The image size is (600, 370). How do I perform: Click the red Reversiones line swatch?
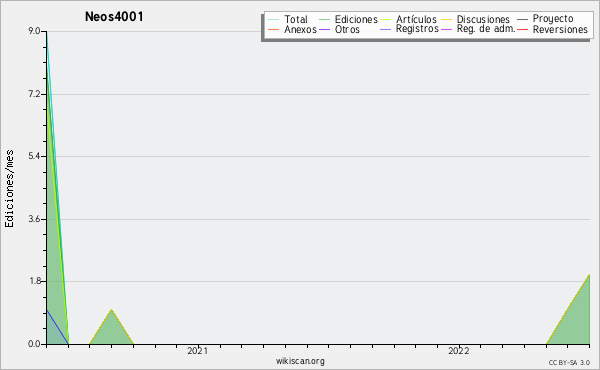(522, 29)
